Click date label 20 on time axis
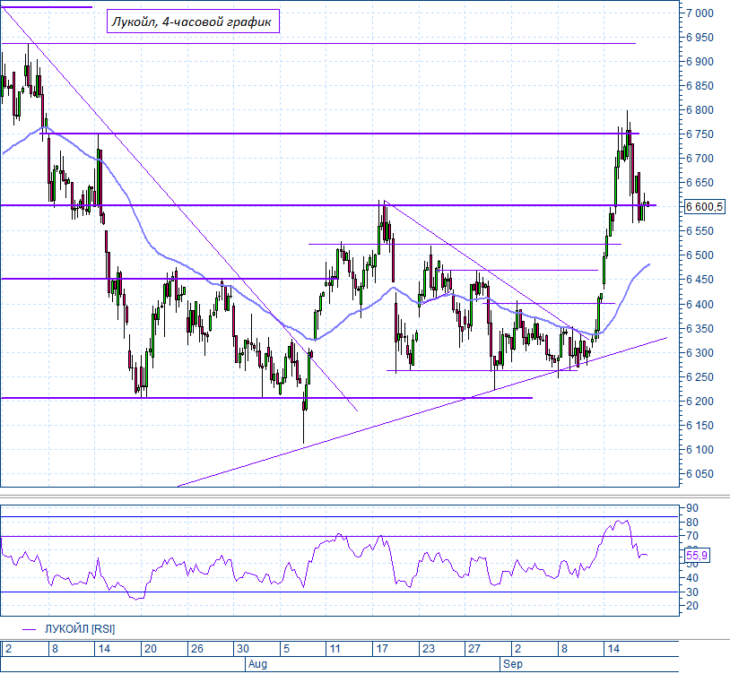 [x=150, y=648]
